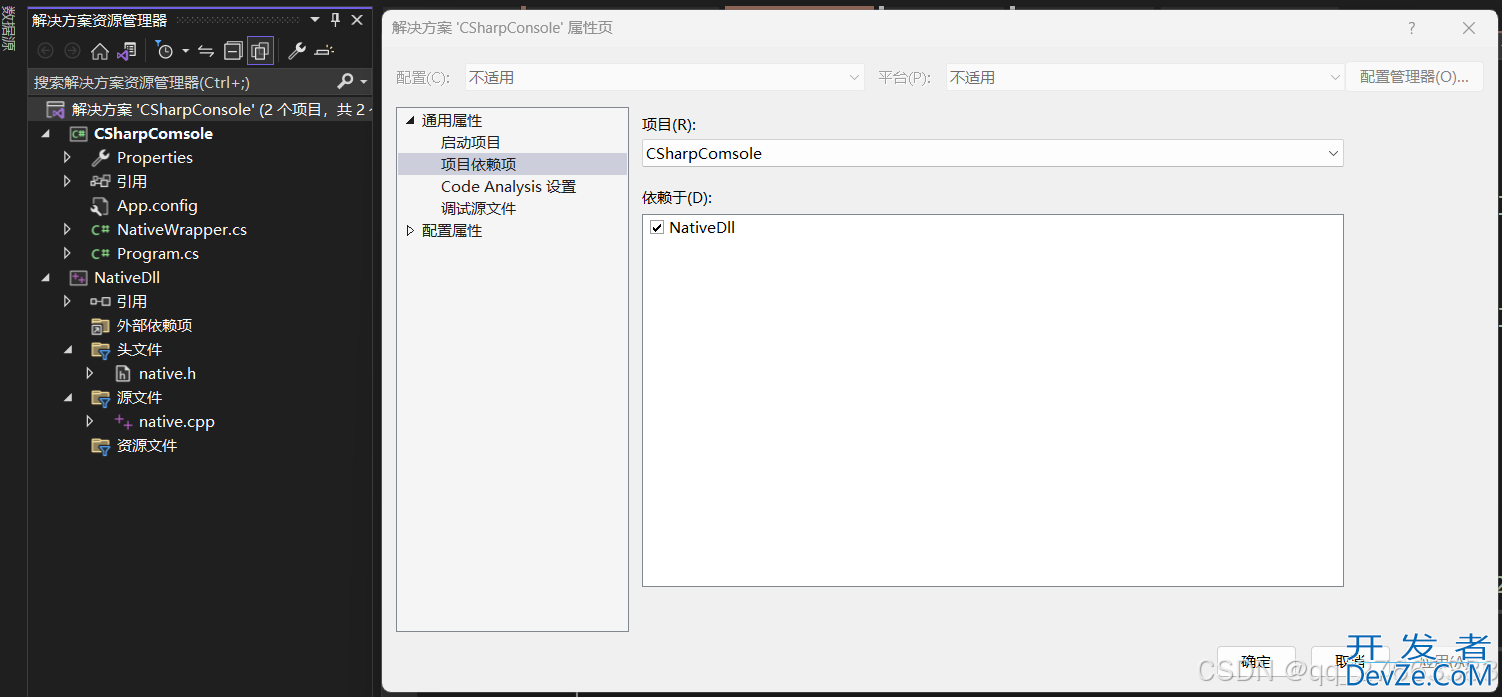Collapse the 源文件 filter folder

[x=67, y=397]
